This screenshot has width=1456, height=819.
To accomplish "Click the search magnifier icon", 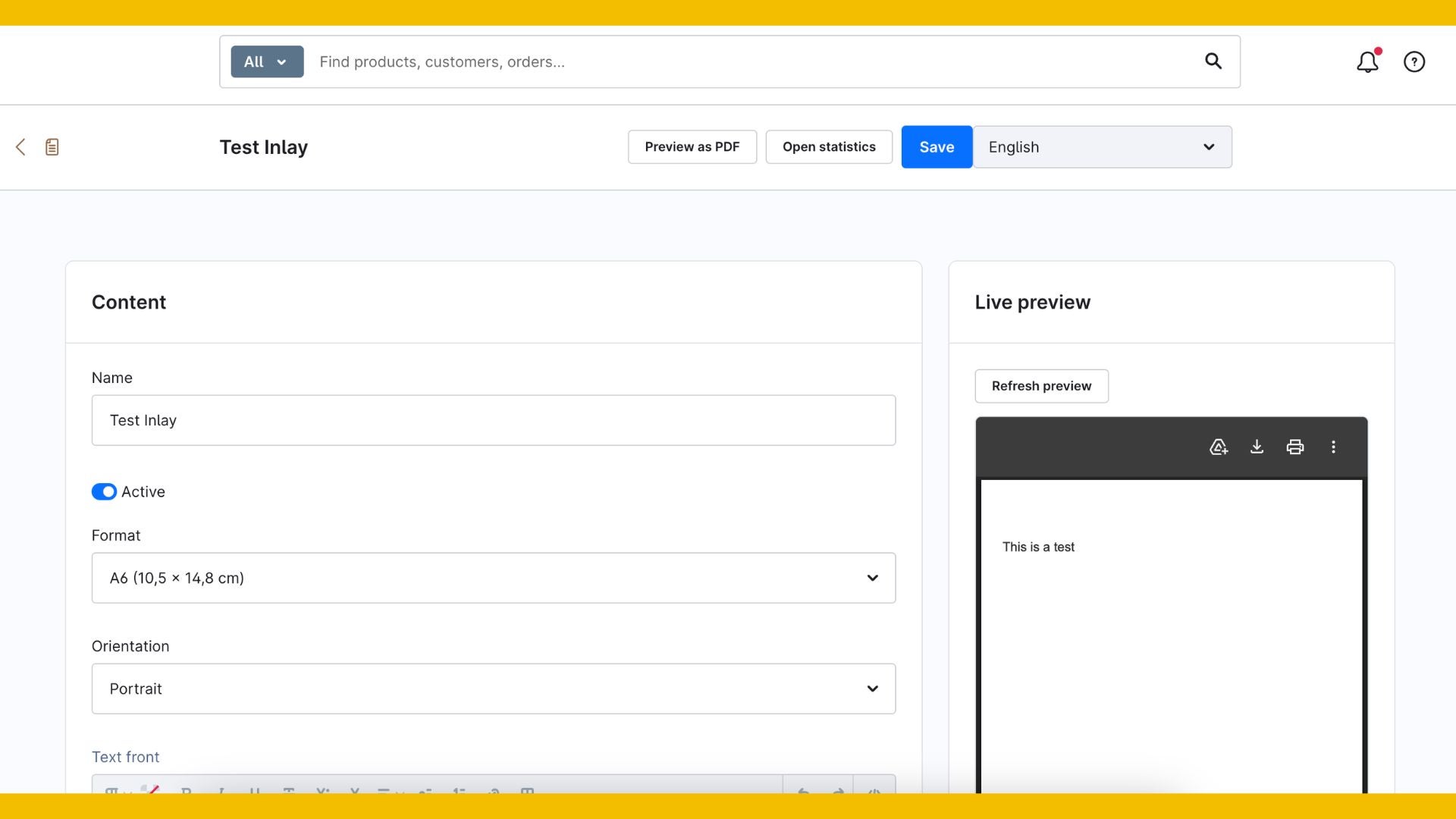I will pos(1213,61).
